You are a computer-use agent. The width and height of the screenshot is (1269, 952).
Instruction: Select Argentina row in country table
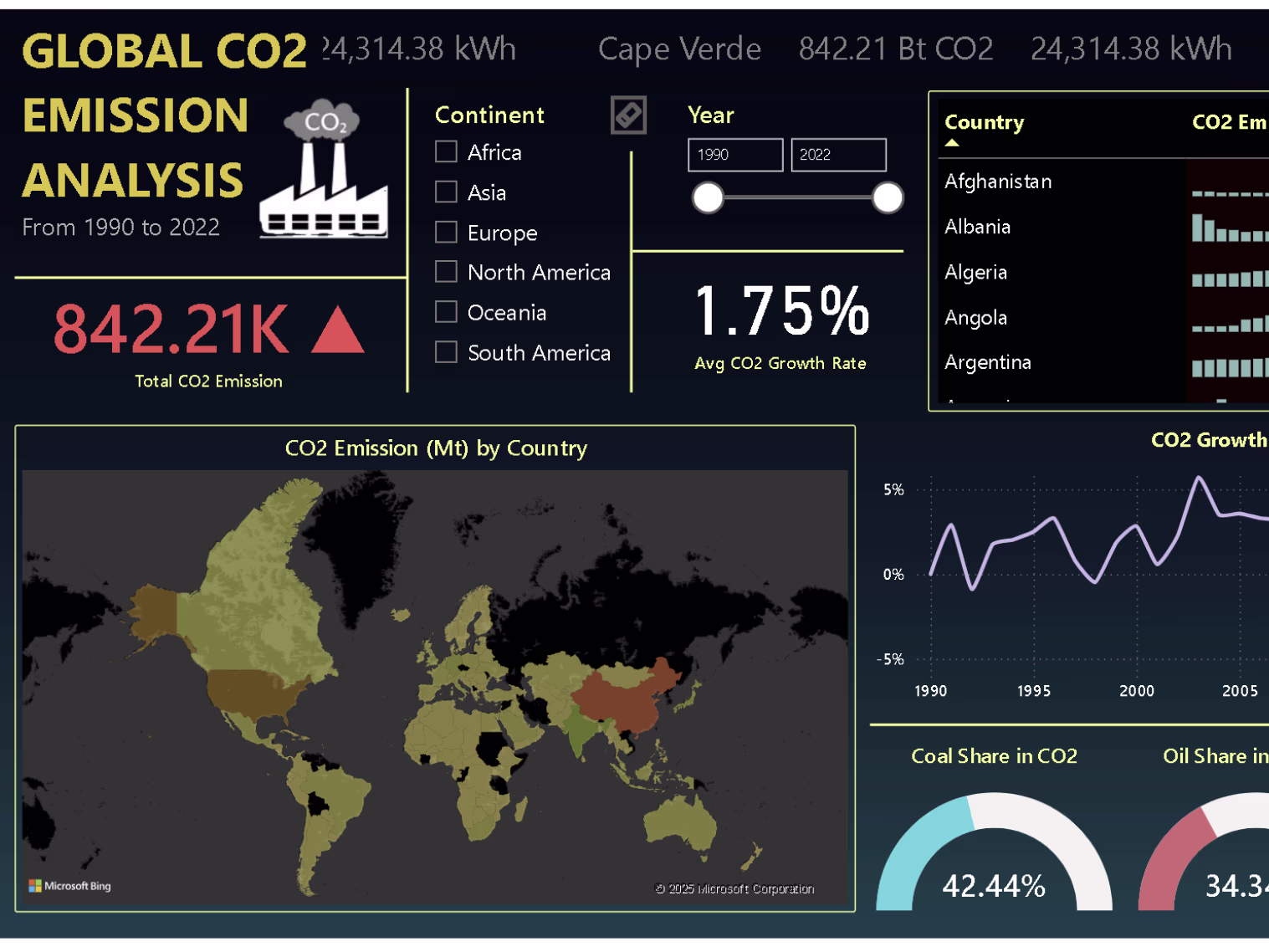pos(1103,362)
